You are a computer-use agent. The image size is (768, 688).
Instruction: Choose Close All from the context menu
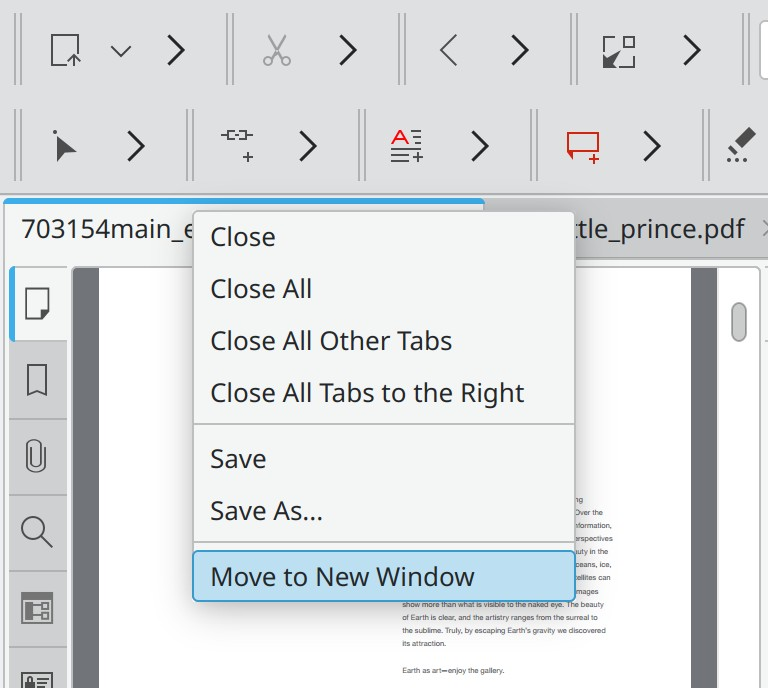(x=384, y=289)
